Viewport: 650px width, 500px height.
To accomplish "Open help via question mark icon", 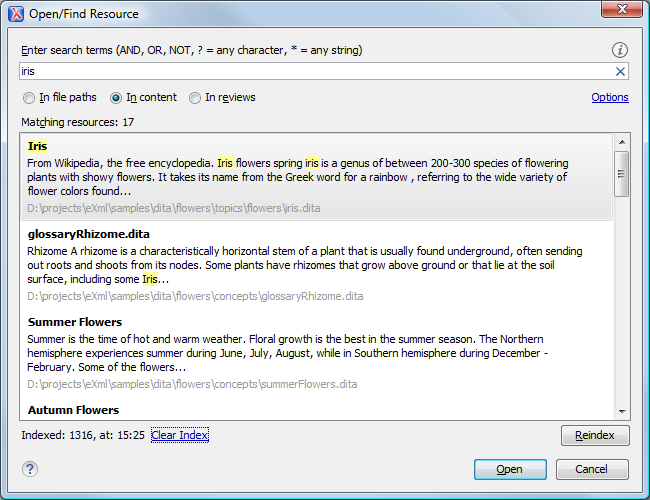I will click(30, 469).
